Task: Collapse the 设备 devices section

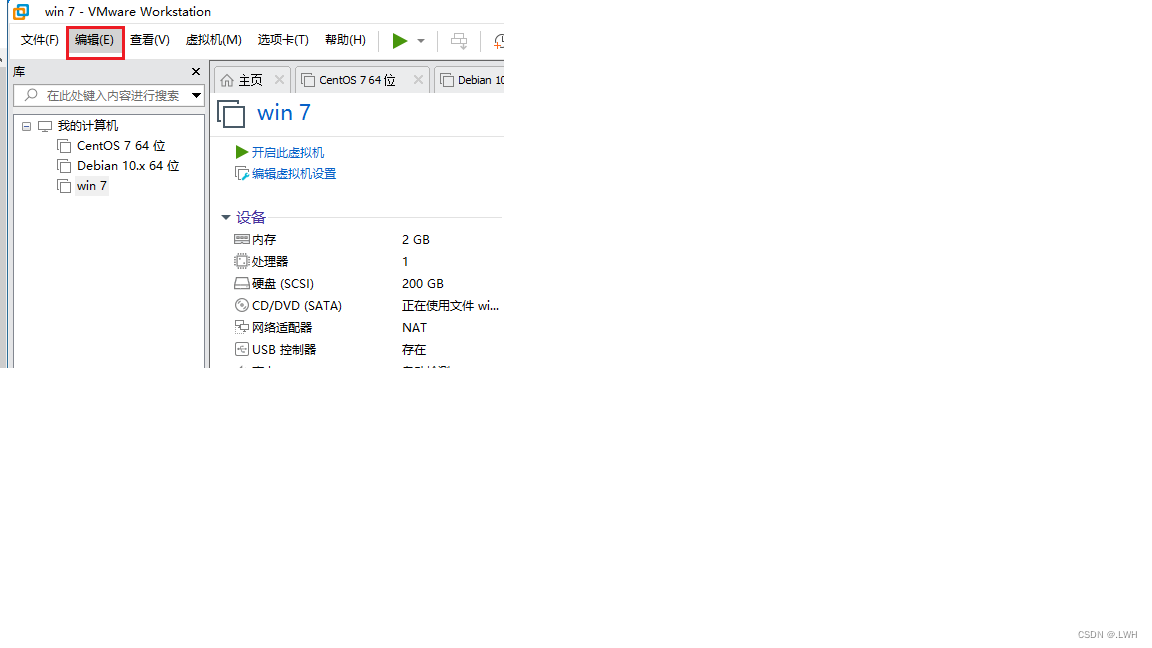Action: tap(226, 217)
